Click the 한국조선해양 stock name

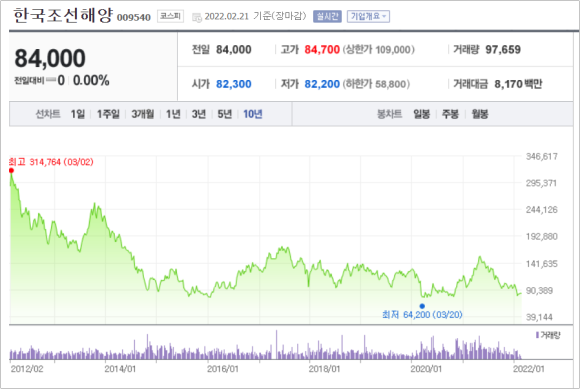(x=63, y=16)
